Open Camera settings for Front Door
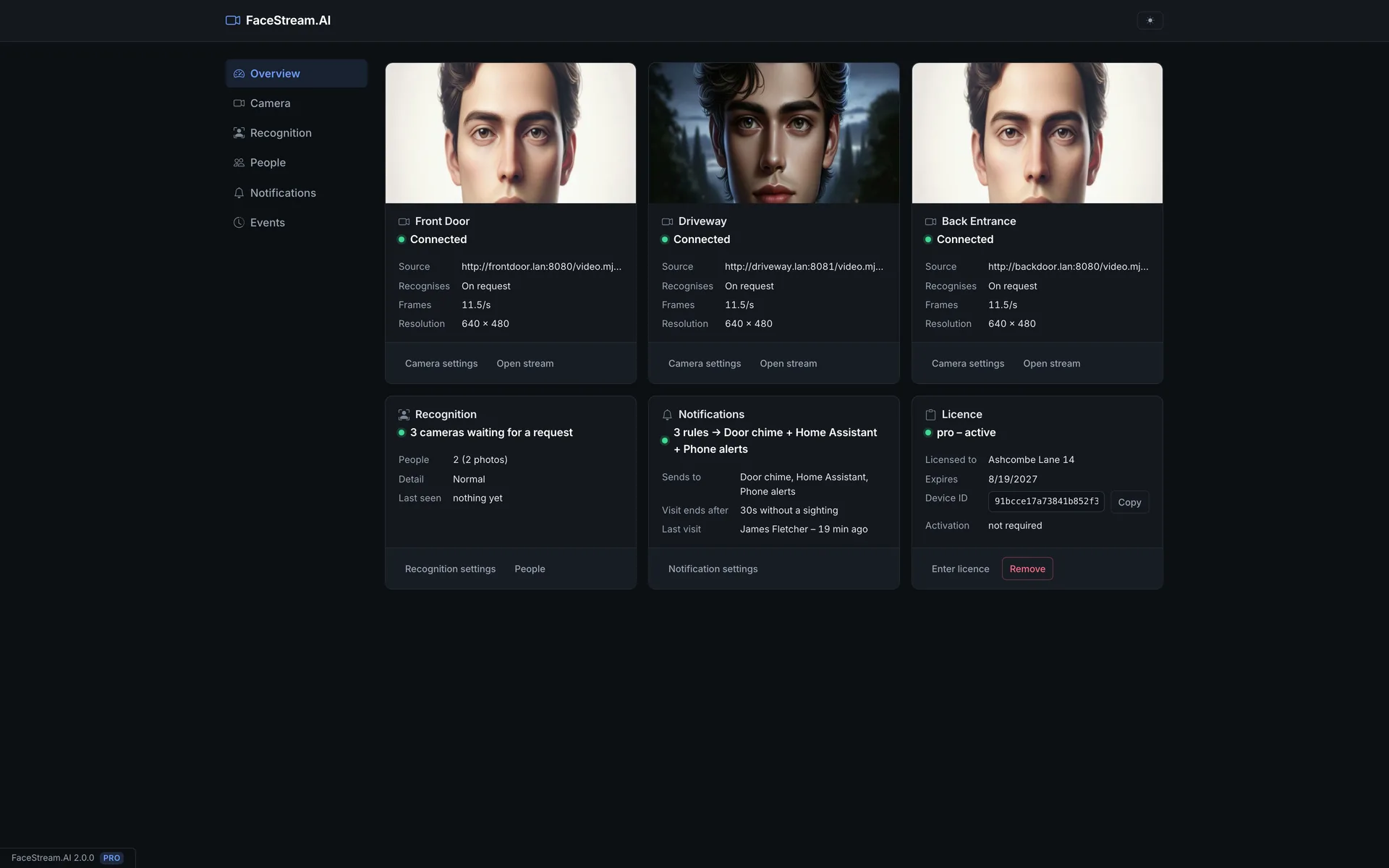The image size is (1389, 868). 441,363
